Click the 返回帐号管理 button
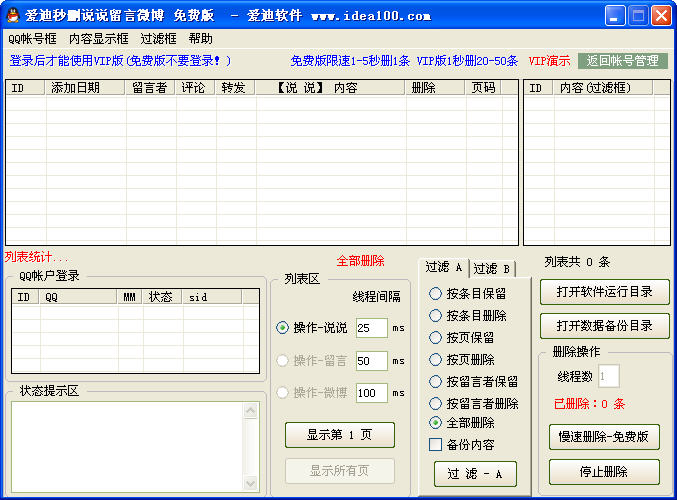This screenshot has height=500, width=677. click(x=622, y=61)
